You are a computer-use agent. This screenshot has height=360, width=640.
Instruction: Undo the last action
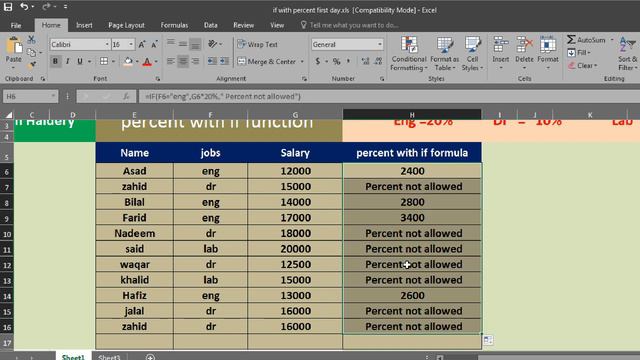coord(24,7)
